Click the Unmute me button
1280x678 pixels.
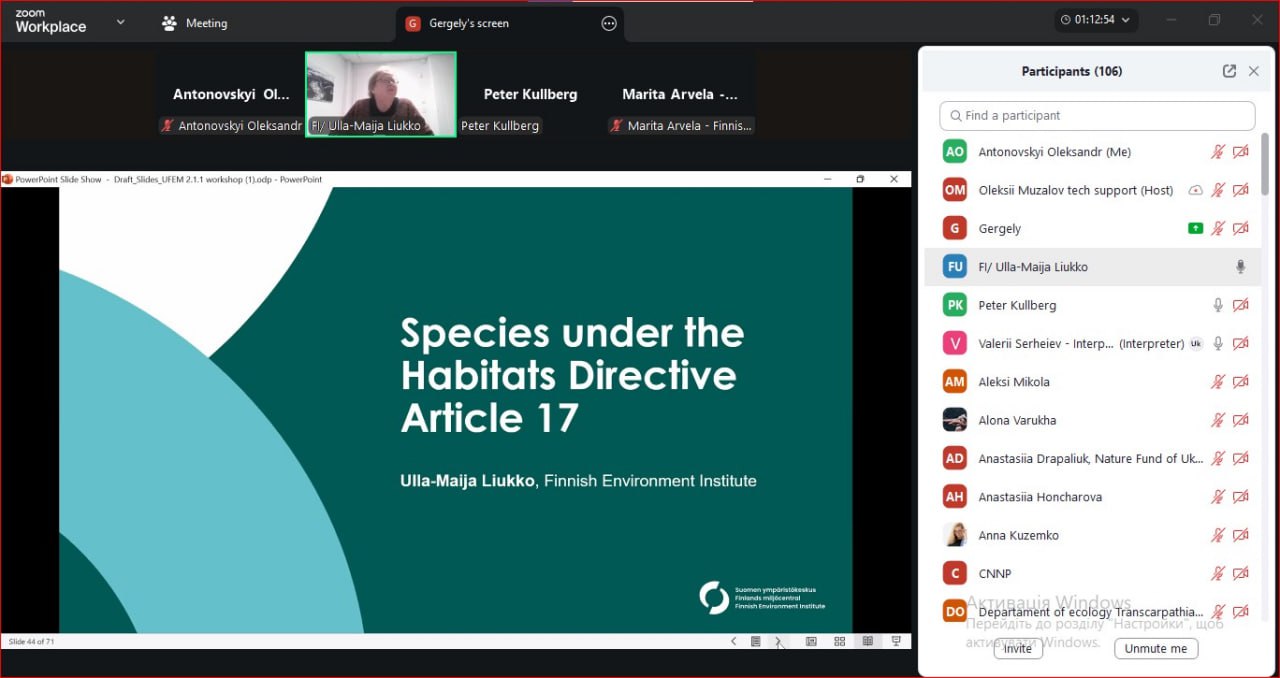1156,648
